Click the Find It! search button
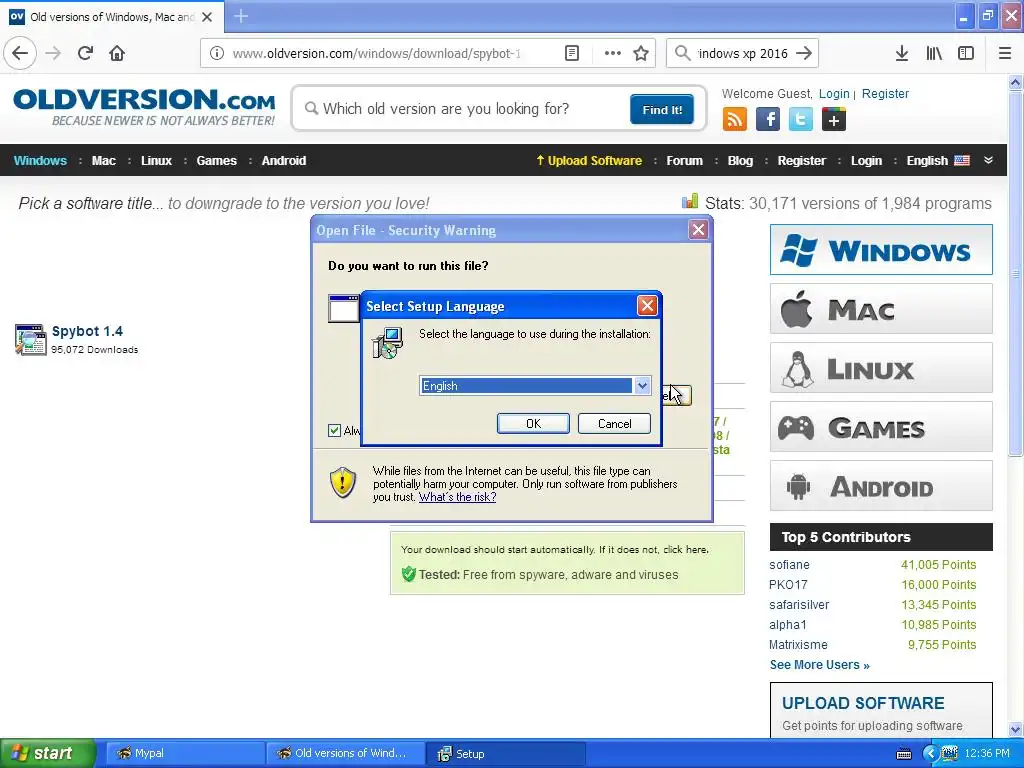Screen dimensions: 1024x768 [662, 109]
